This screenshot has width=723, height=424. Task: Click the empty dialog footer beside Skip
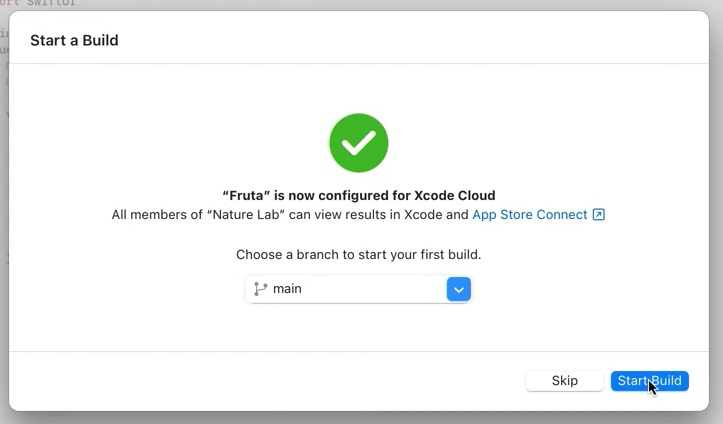click(x=267, y=381)
